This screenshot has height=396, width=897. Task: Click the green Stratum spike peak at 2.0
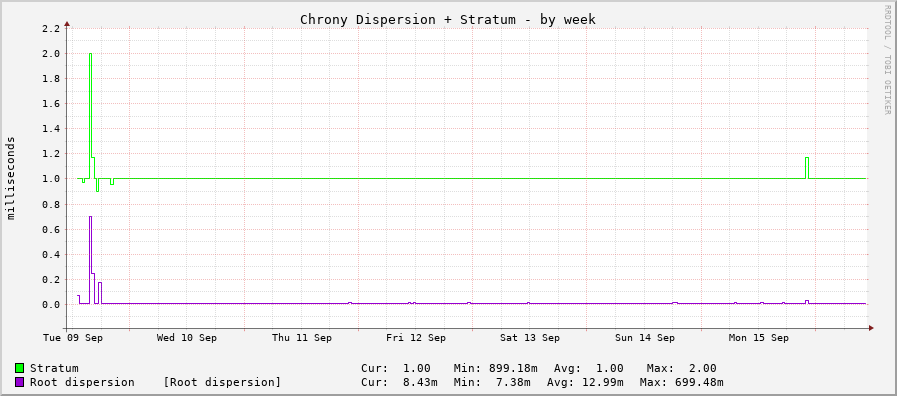[90, 54]
